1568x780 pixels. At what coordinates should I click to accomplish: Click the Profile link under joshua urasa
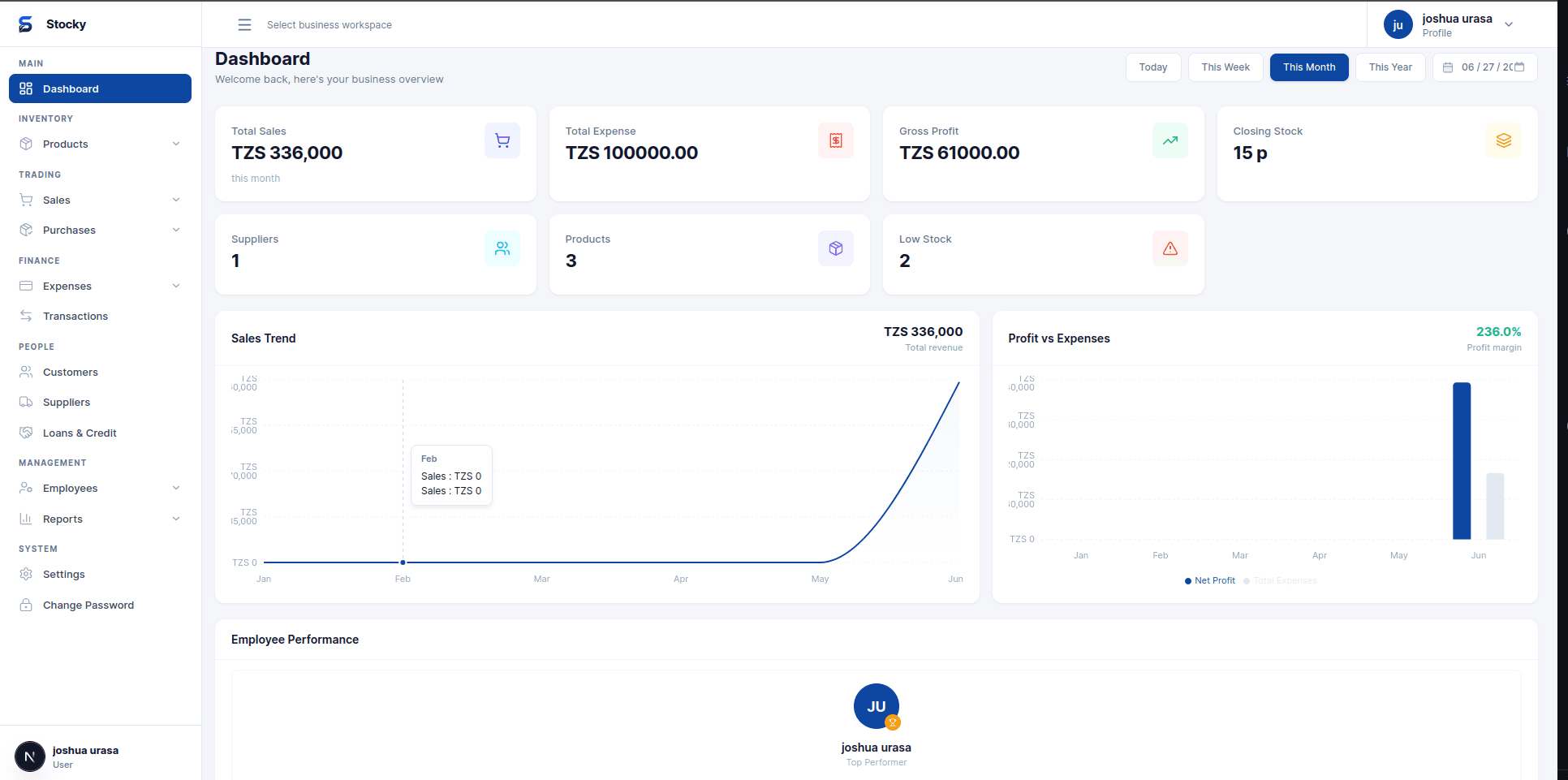(x=1437, y=33)
